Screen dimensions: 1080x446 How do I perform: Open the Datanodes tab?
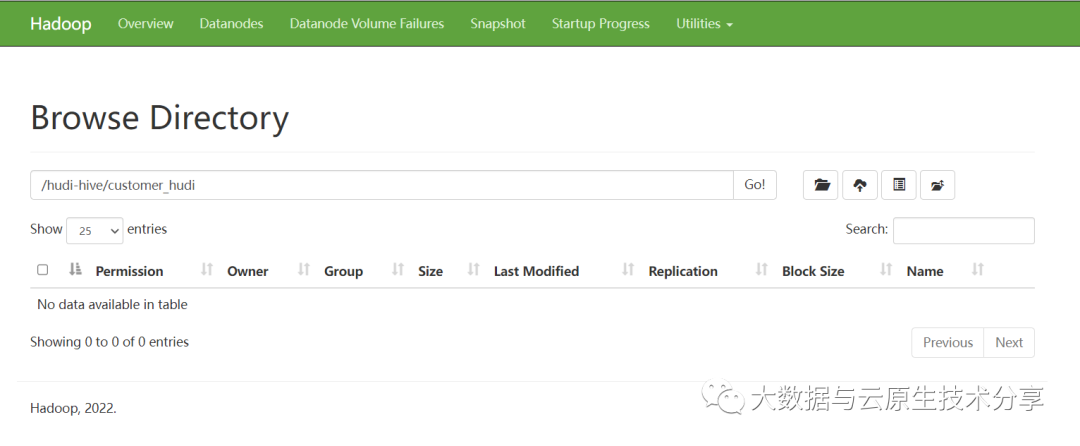coord(231,24)
